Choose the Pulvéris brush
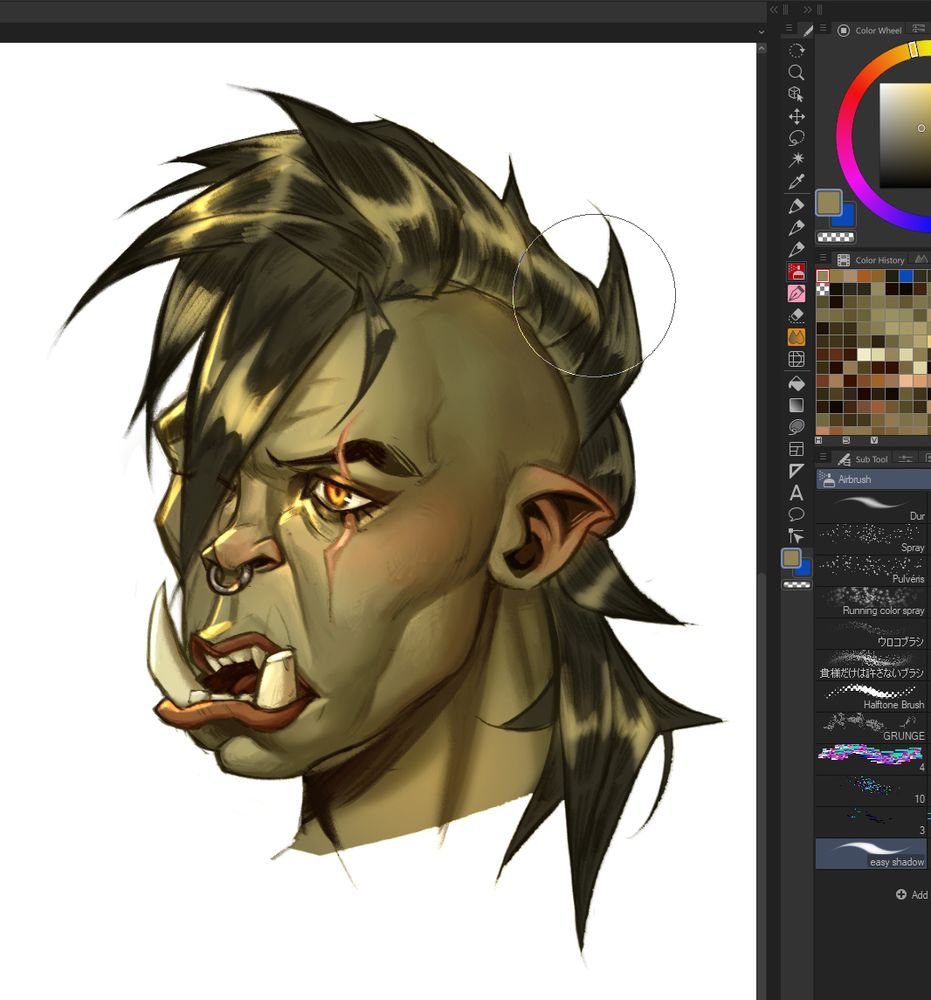The image size is (931, 1000). pyautogui.click(x=871, y=571)
